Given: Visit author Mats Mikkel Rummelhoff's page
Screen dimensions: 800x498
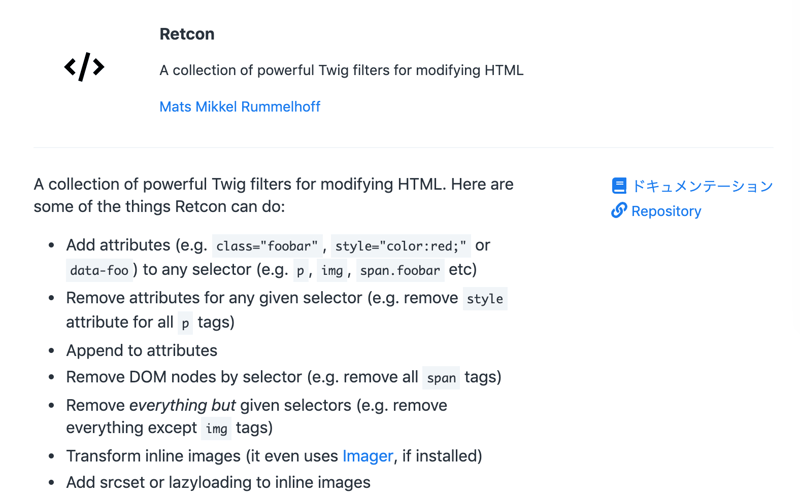Looking at the screenshot, I should pyautogui.click(x=240, y=106).
